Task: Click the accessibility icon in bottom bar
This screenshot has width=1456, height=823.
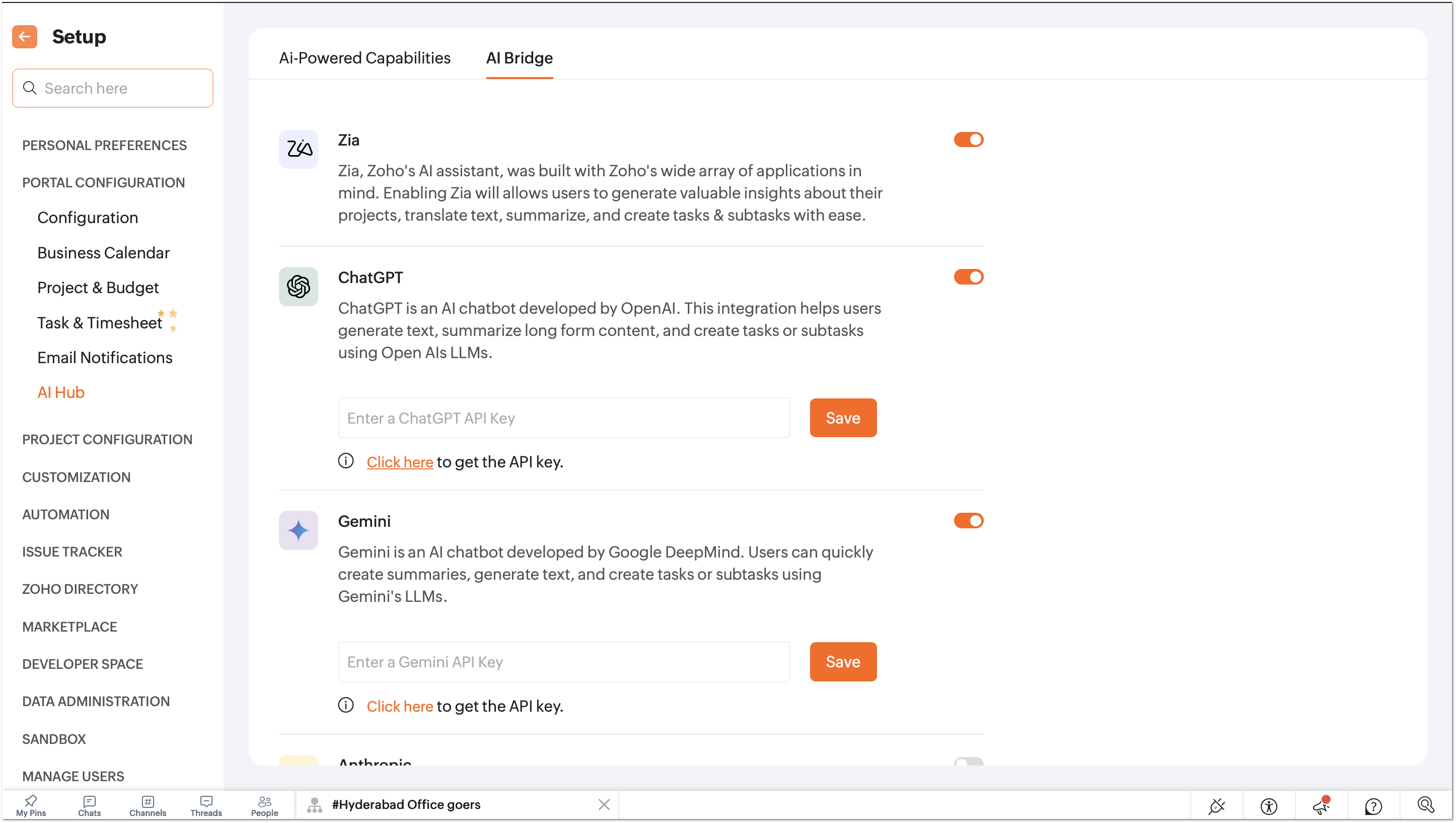Action: tap(1269, 805)
